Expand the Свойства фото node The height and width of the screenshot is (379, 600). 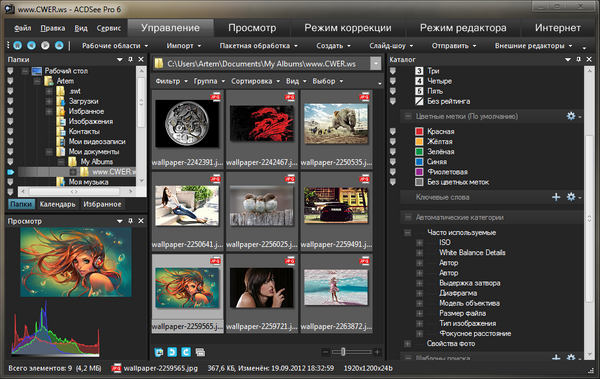[x=408, y=344]
